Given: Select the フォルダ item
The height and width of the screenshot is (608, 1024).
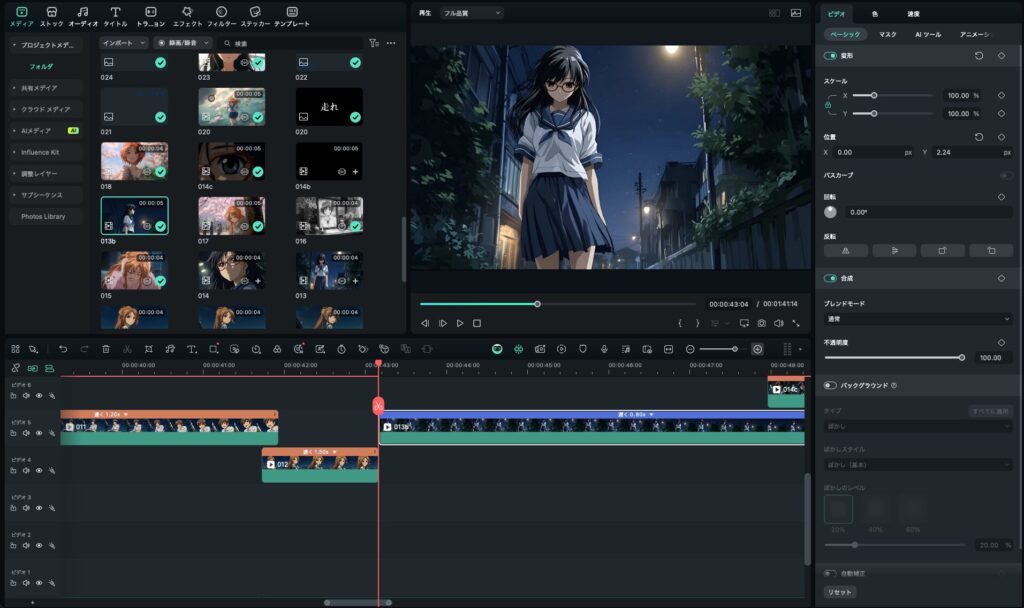Looking at the screenshot, I should (41, 67).
